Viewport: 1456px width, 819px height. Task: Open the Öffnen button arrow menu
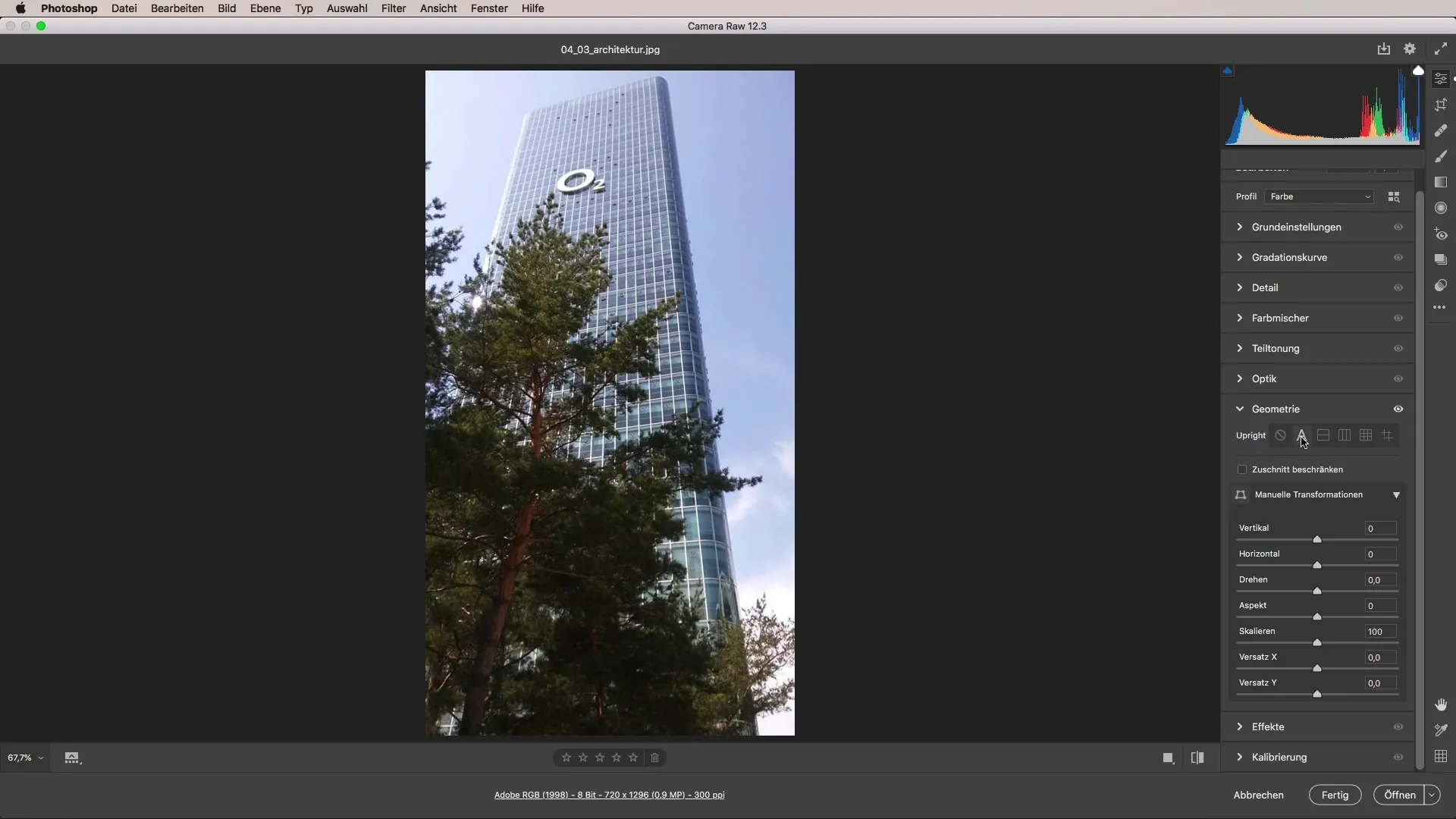[1432, 795]
